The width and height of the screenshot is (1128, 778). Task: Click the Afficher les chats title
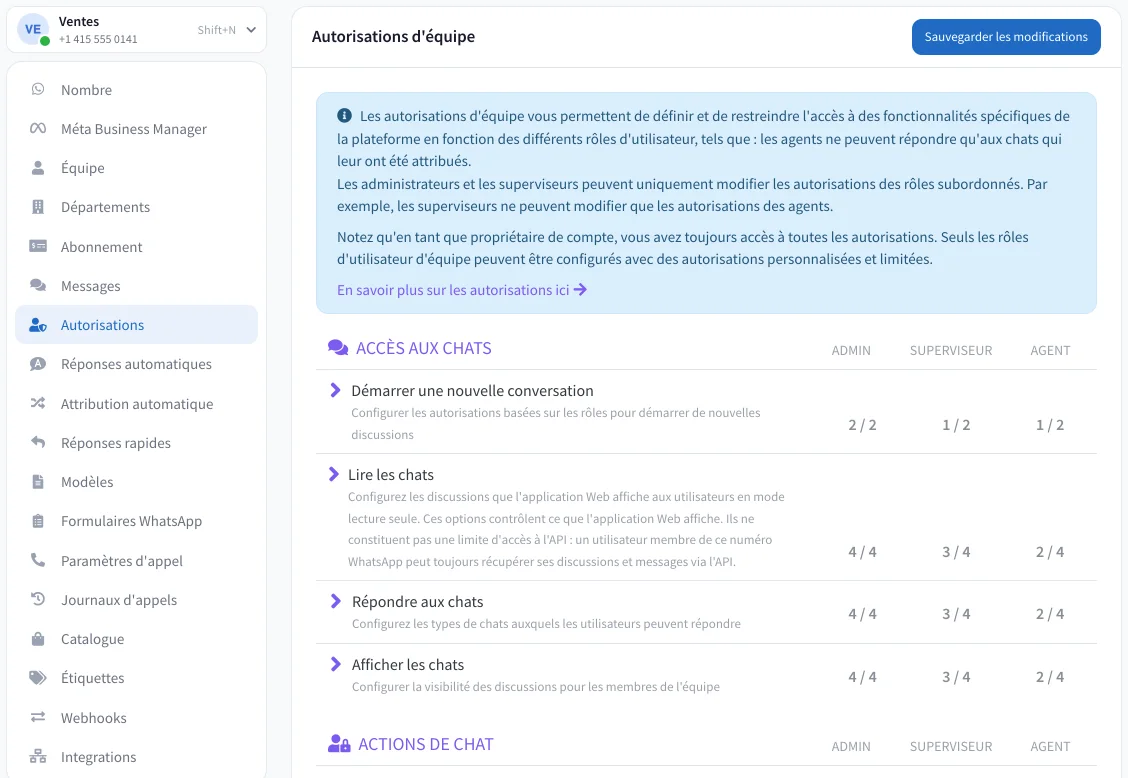(x=408, y=665)
